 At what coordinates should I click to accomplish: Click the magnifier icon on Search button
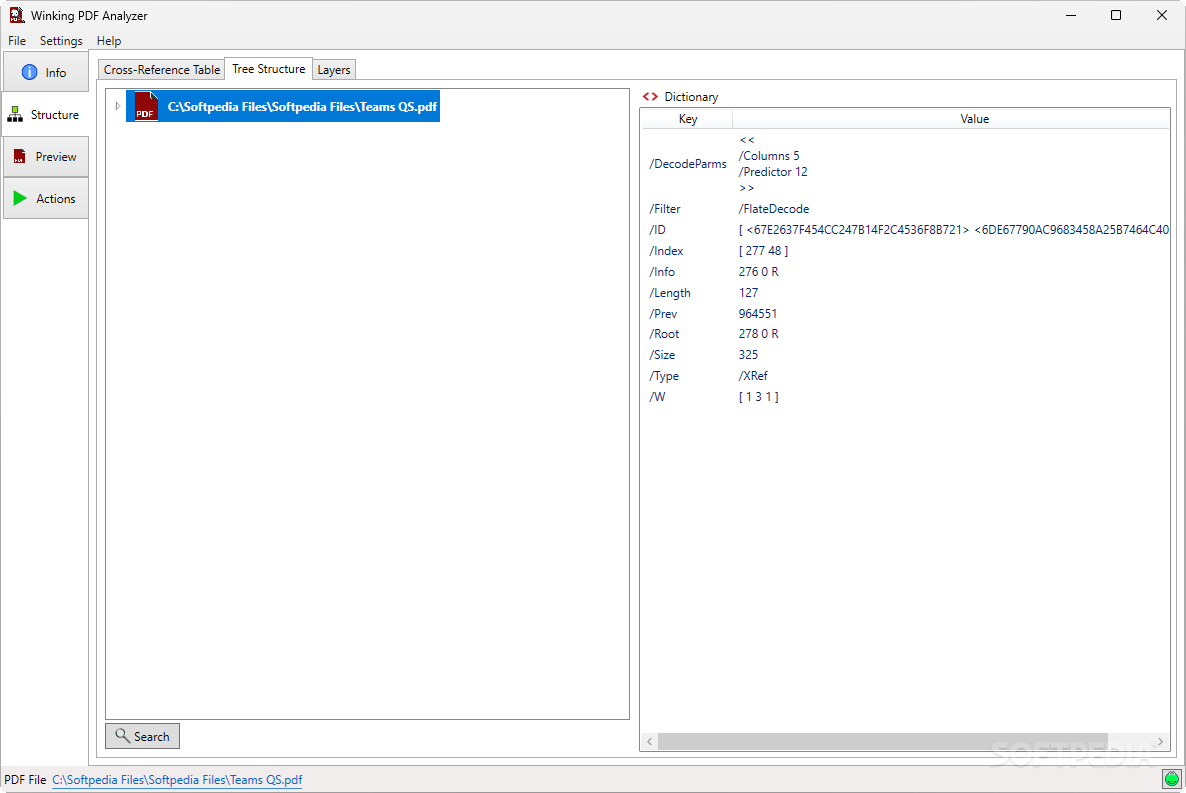click(x=122, y=735)
